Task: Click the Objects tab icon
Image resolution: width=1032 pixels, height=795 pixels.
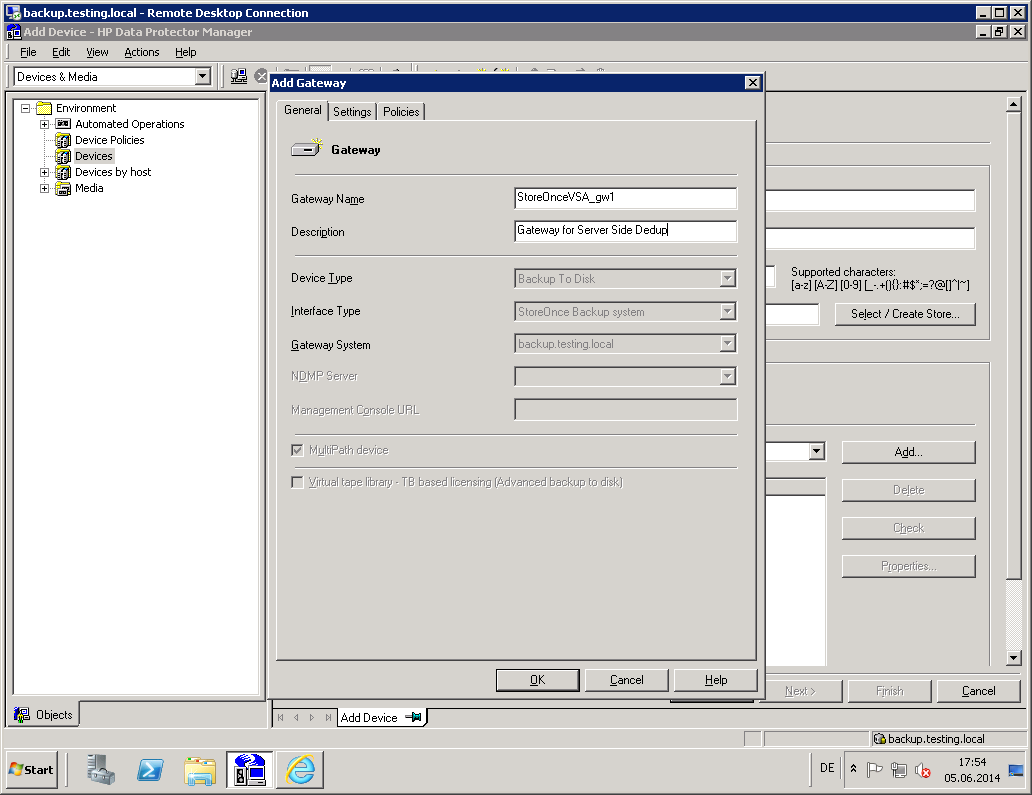Action: [x=22, y=715]
